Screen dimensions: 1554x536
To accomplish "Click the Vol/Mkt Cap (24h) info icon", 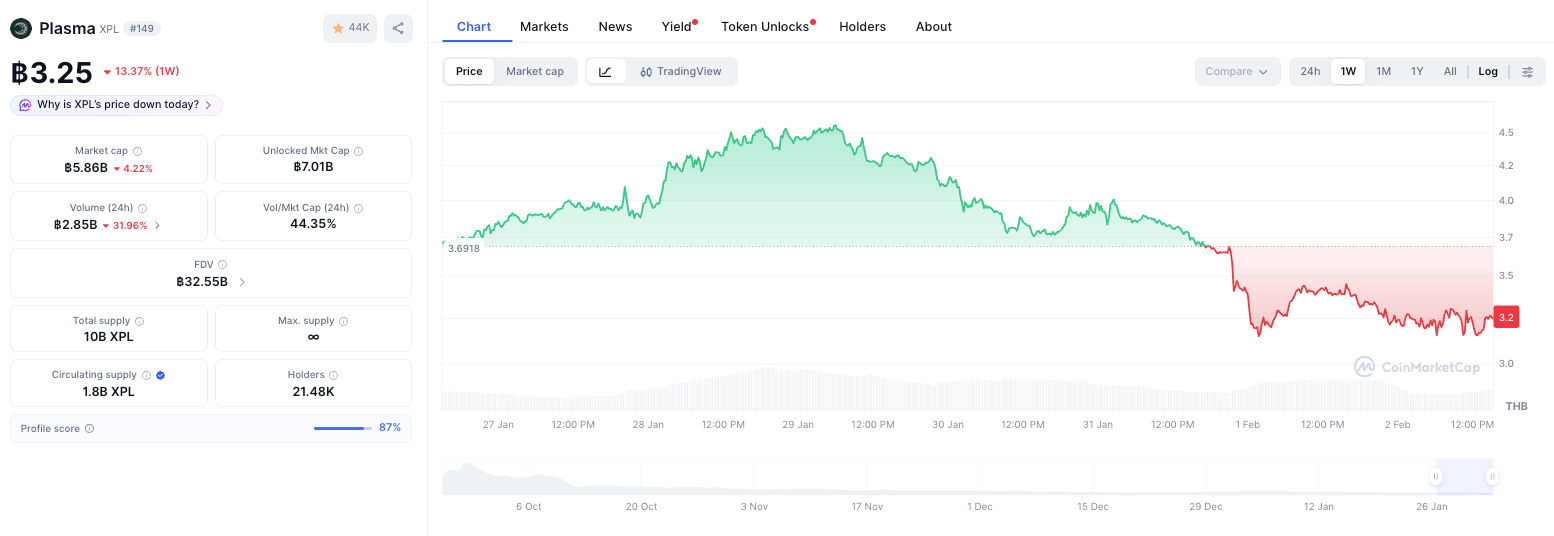I will 358,208.
